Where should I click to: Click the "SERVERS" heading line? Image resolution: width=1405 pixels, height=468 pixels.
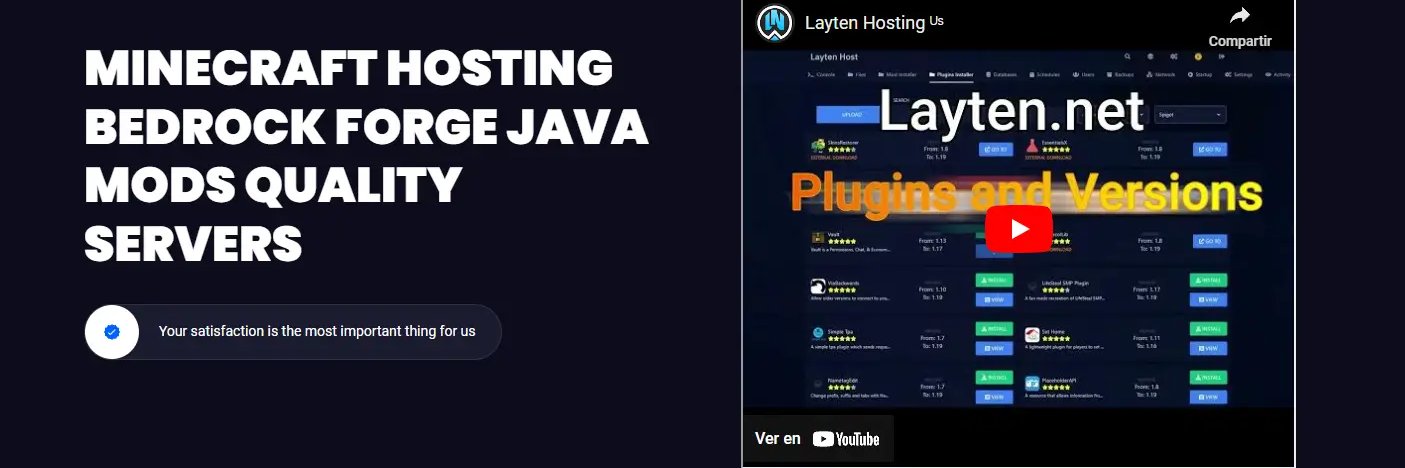[193, 243]
